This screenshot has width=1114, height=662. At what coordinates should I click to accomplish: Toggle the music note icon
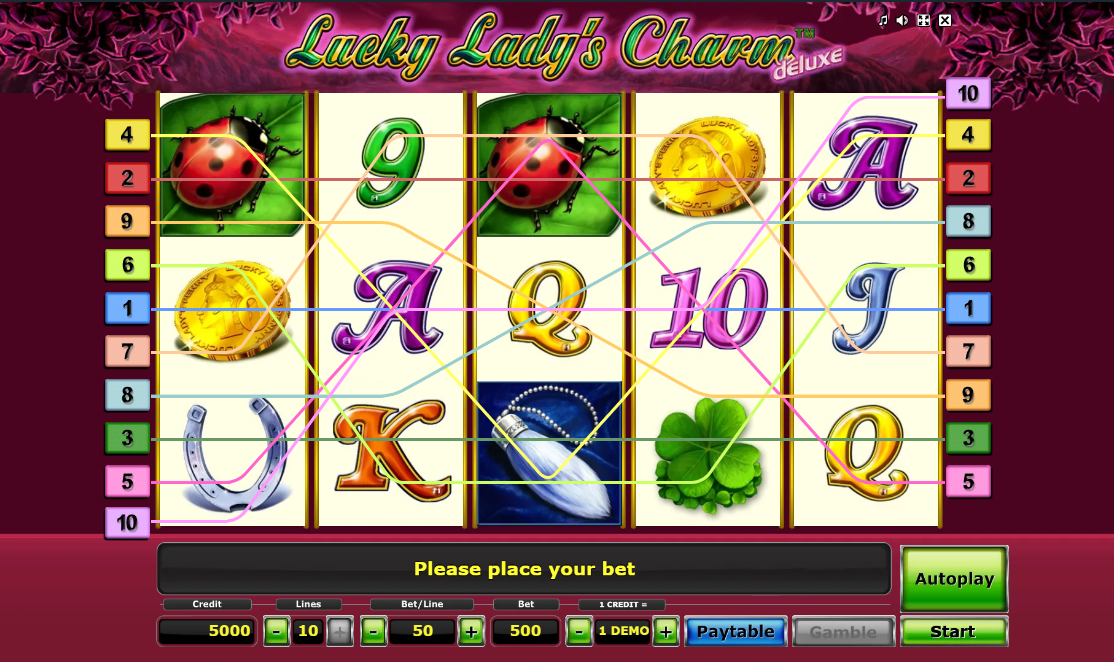coord(883,21)
